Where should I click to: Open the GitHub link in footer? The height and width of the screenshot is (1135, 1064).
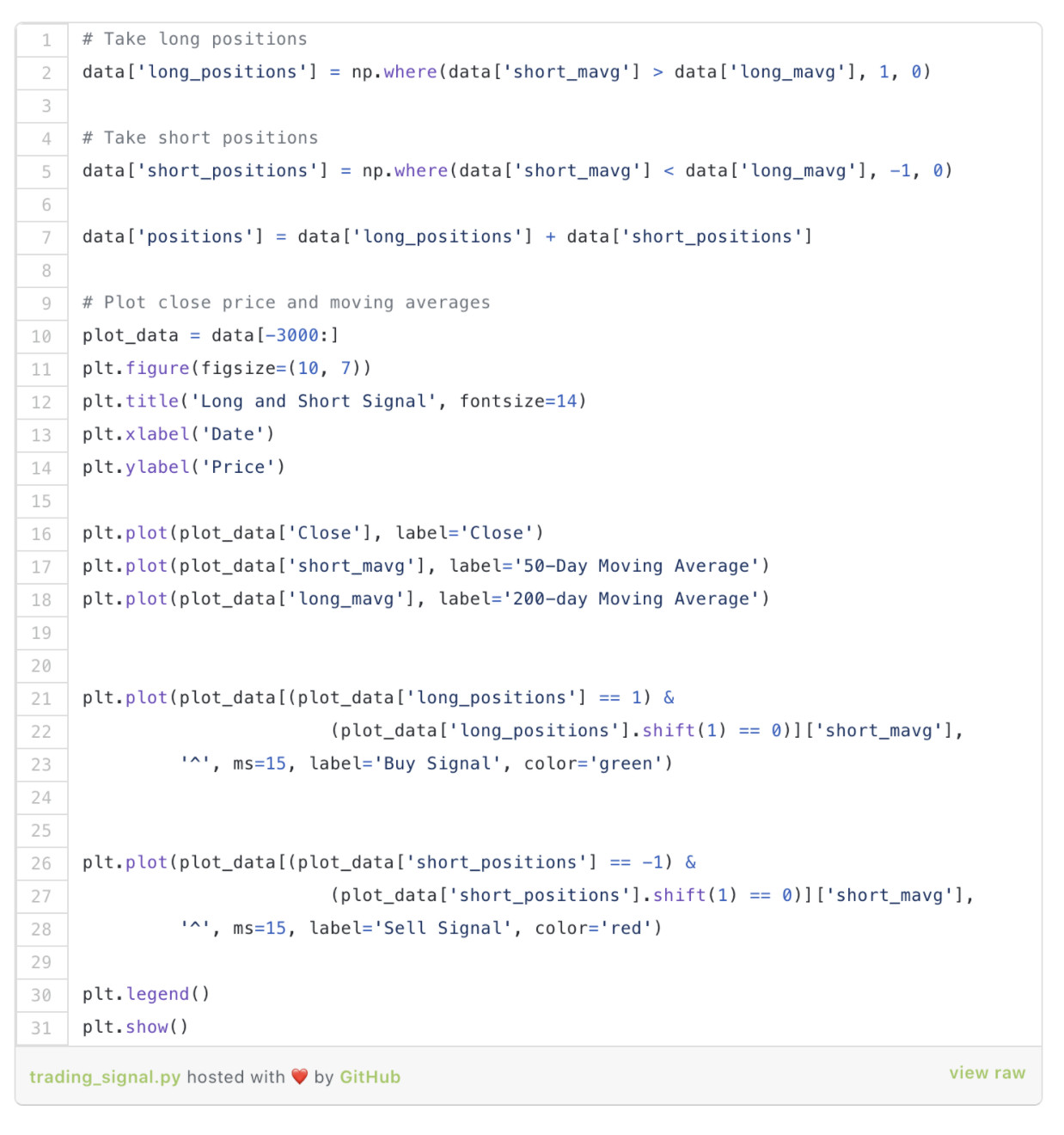[370, 1077]
